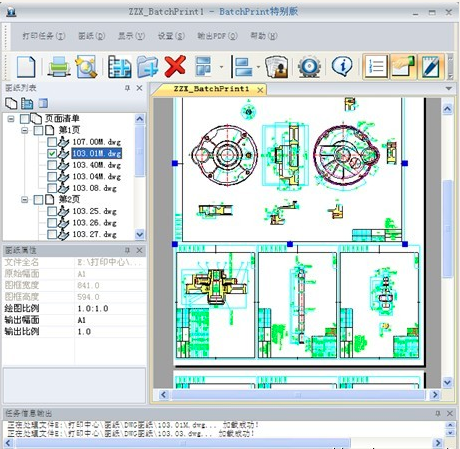Collapse the 第2页 tree node
Viewport: 460px width, 449px height.
click(24, 199)
